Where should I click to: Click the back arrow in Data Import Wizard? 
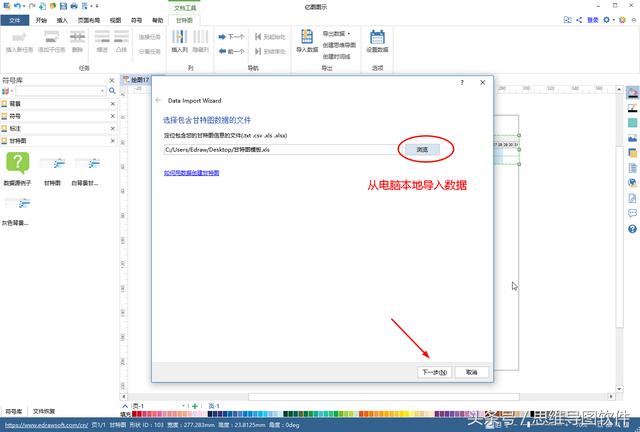158,100
